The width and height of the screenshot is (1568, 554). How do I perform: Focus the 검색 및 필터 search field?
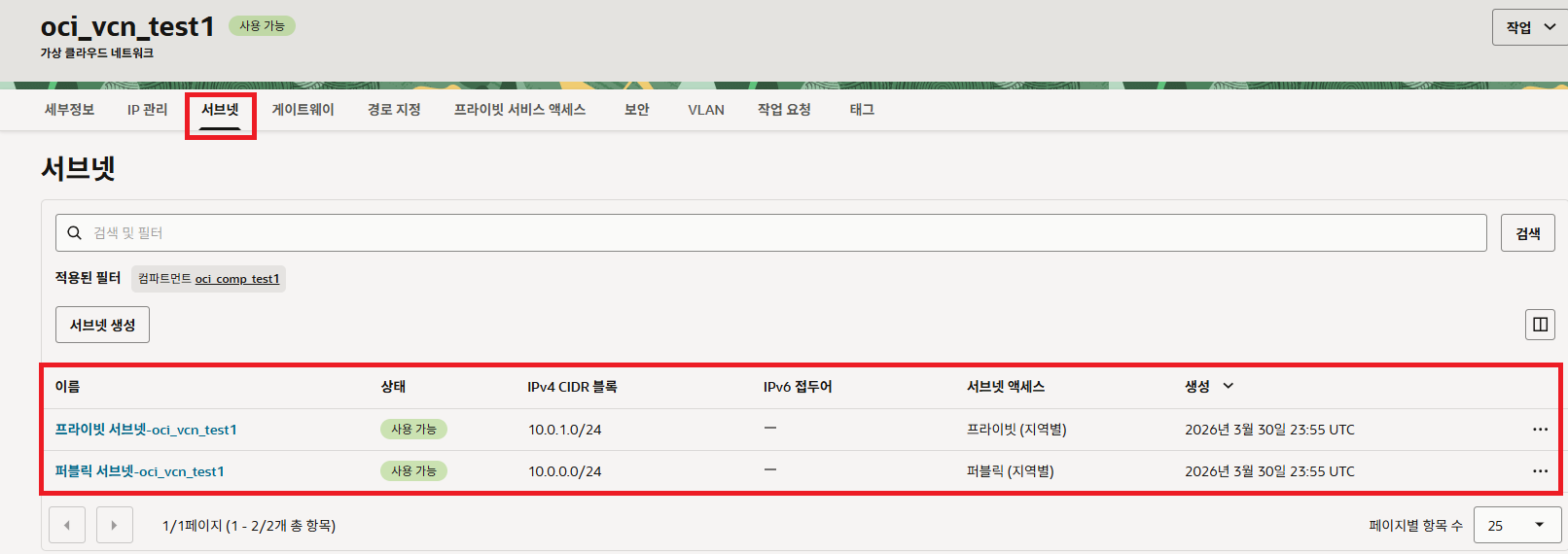tap(770, 233)
